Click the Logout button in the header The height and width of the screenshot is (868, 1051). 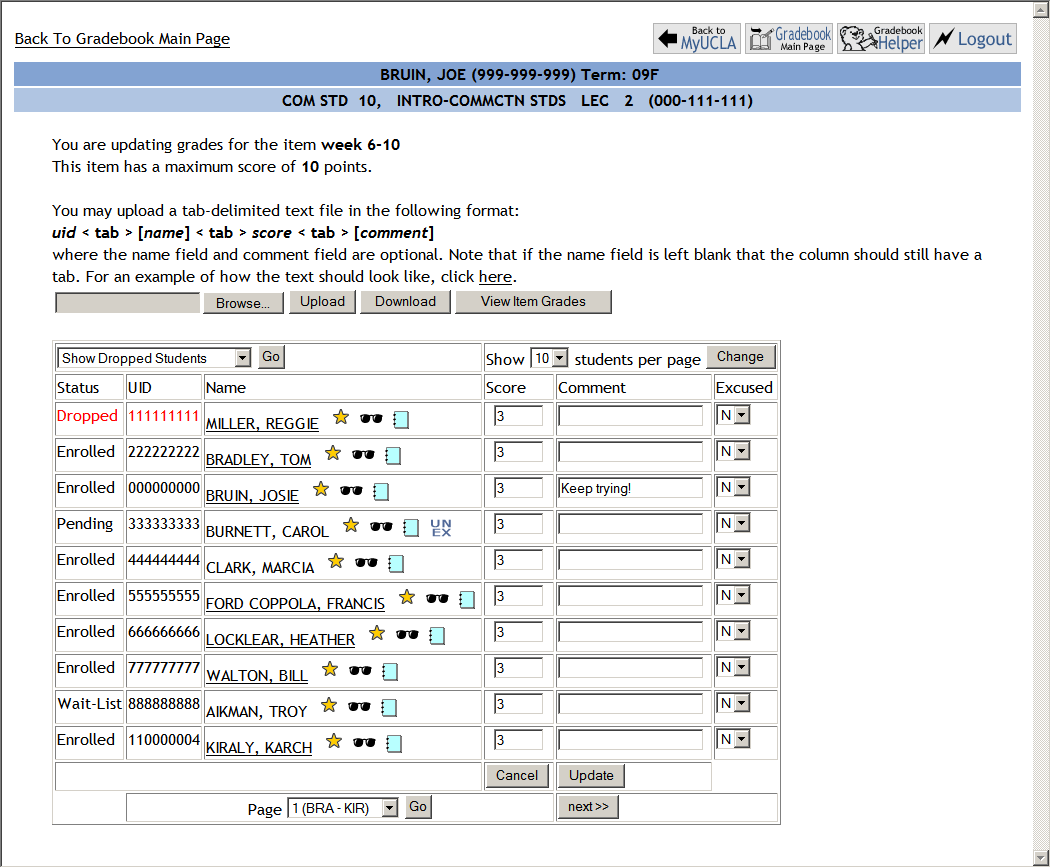click(x=973, y=39)
